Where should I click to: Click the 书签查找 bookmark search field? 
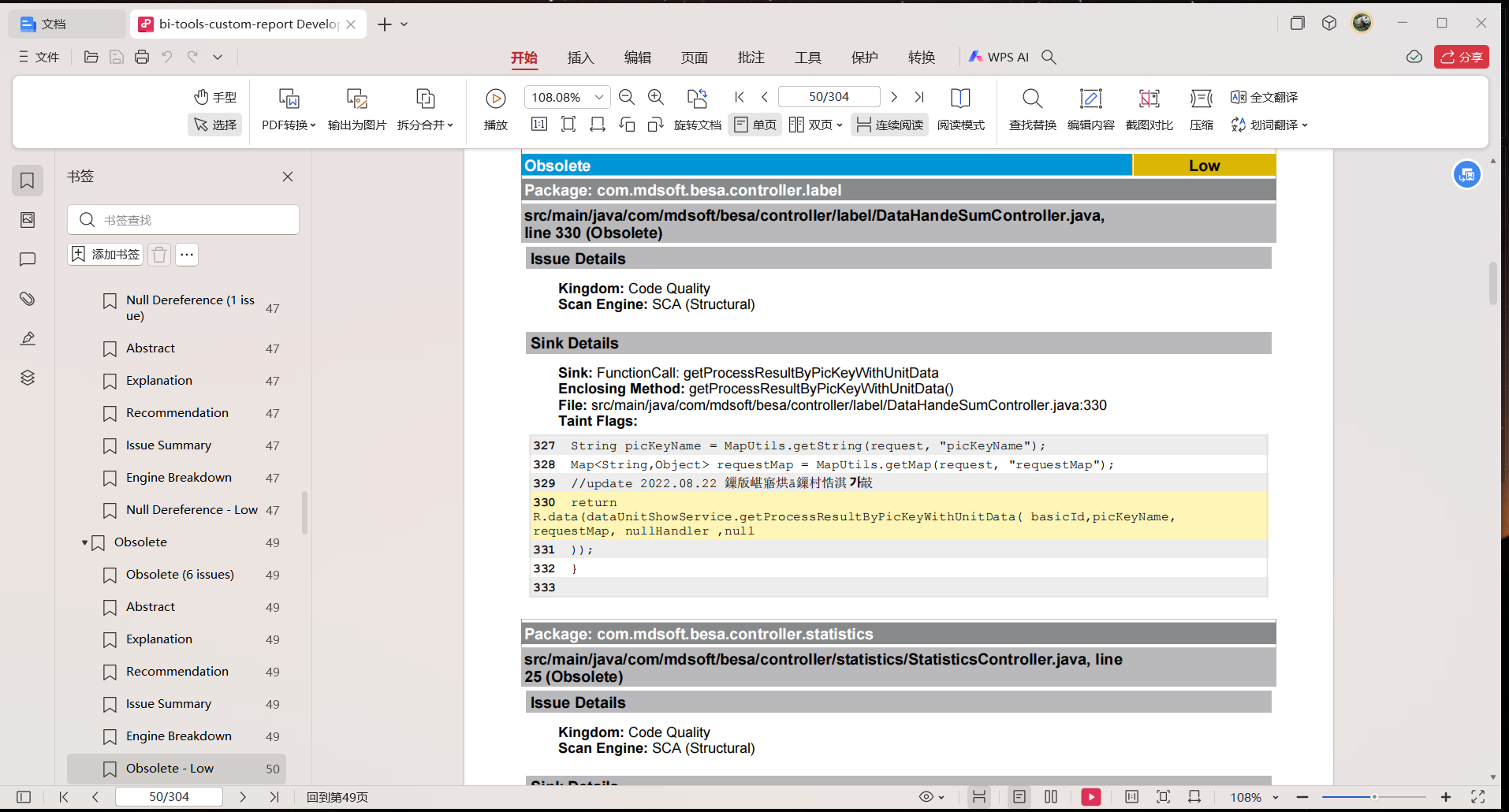pyautogui.click(x=183, y=220)
